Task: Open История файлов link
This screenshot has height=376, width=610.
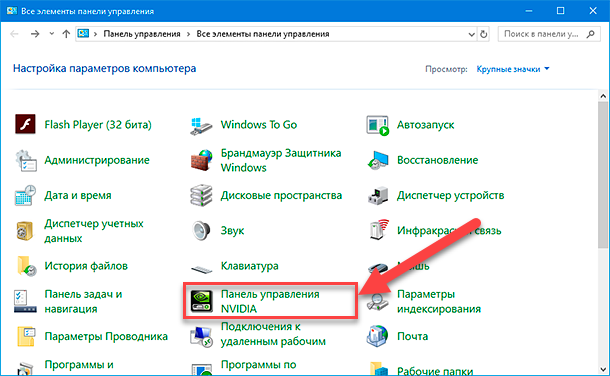Action: click(86, 266)
